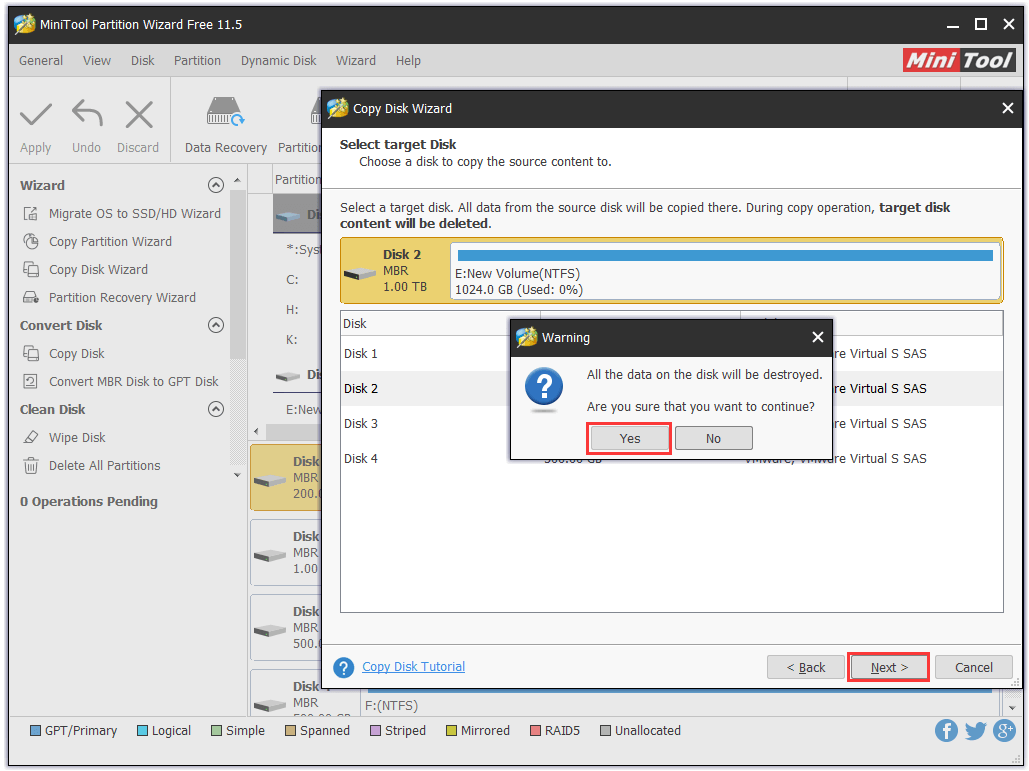
Task: Click the Mirrored legend color box
Action: [x=452, y=730]
